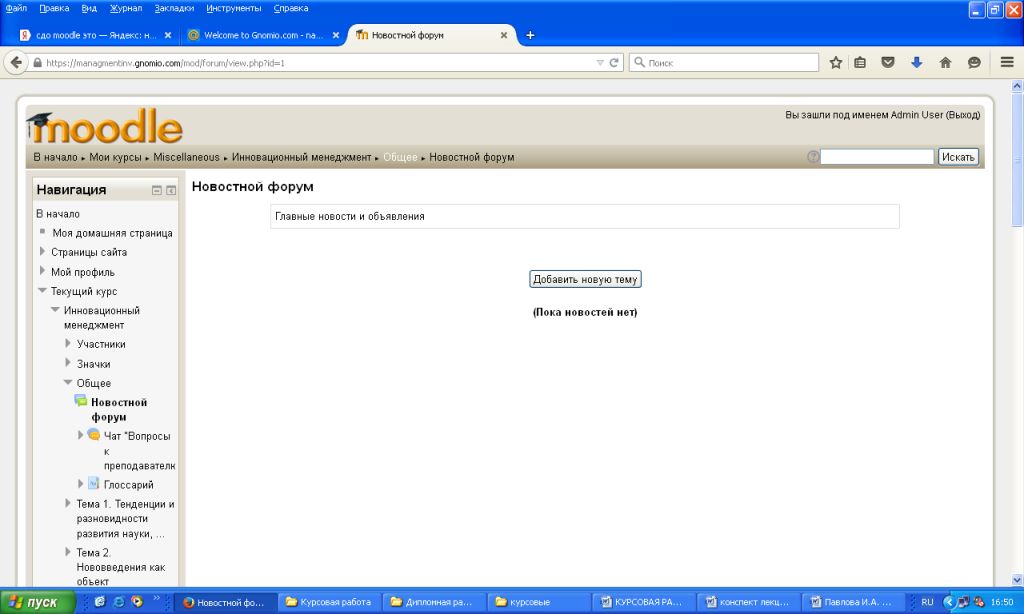Viewport: 1024px width, 614px height.
Task: Open Глоссарий in navigation tree
Action: (129, 485)
